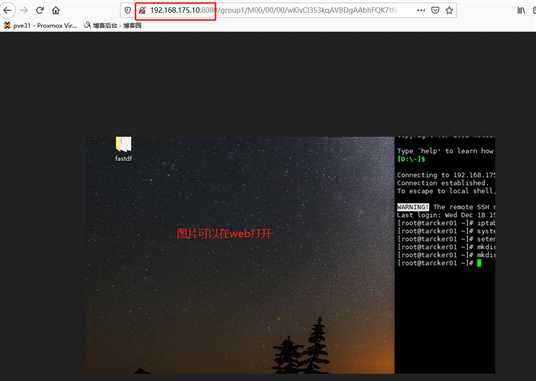Open the browser home page

56,11
